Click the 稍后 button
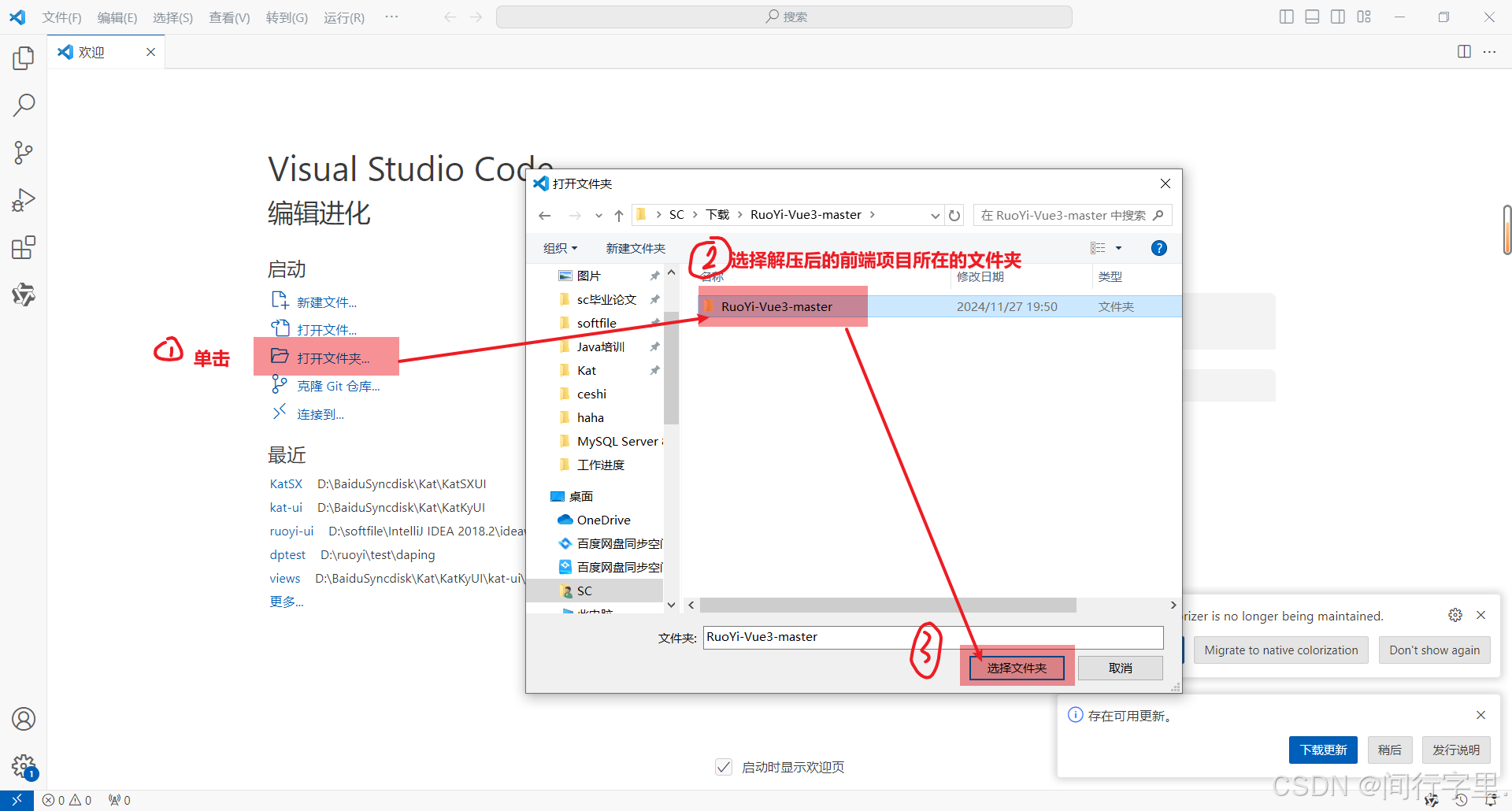 point(1390,750)
